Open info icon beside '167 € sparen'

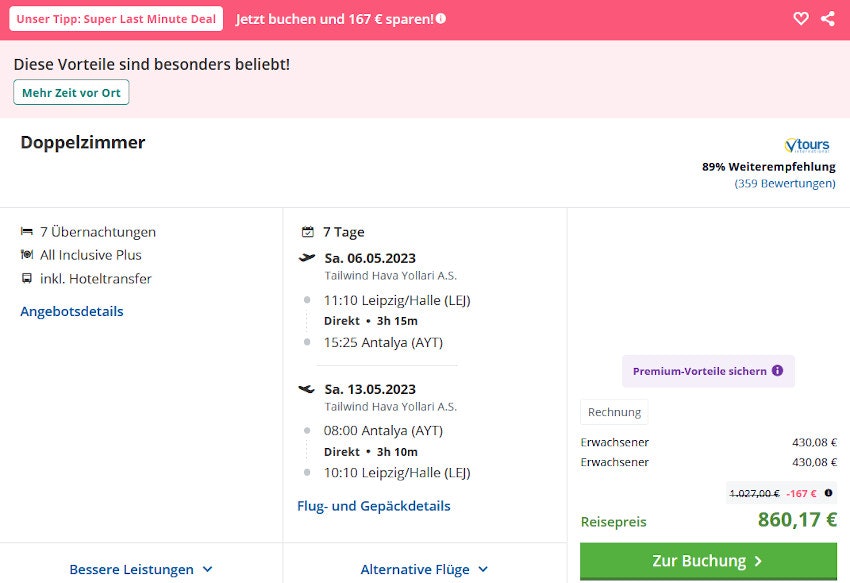tap(441, 19)
